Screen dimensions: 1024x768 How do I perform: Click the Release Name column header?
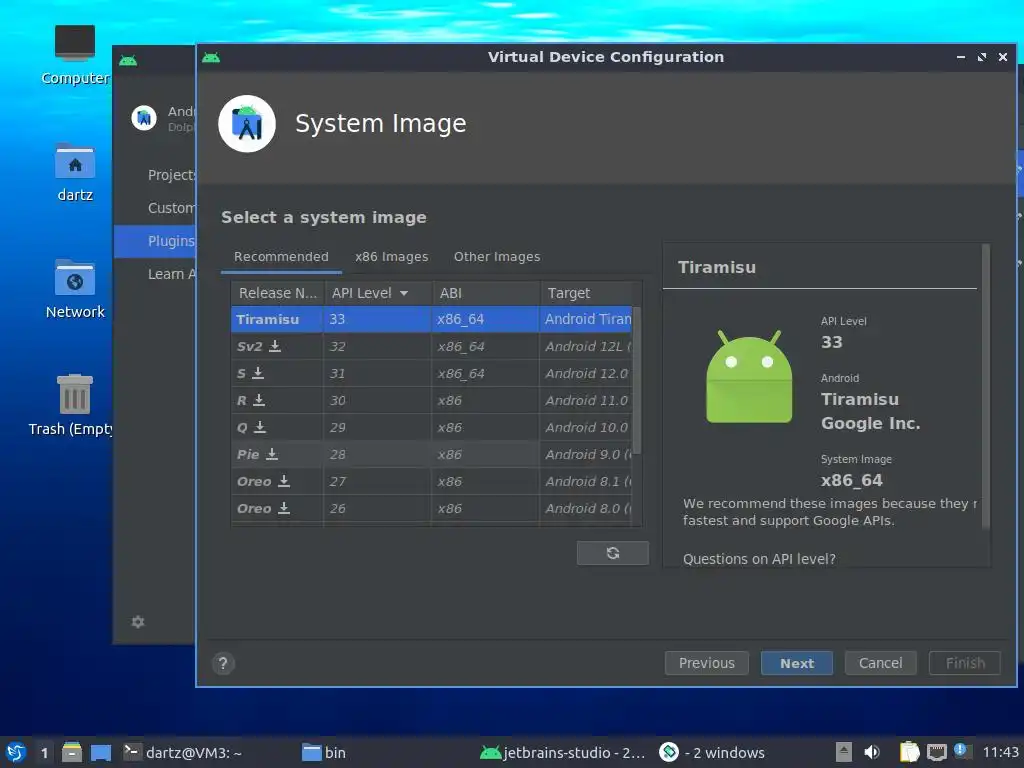point(278,293)
